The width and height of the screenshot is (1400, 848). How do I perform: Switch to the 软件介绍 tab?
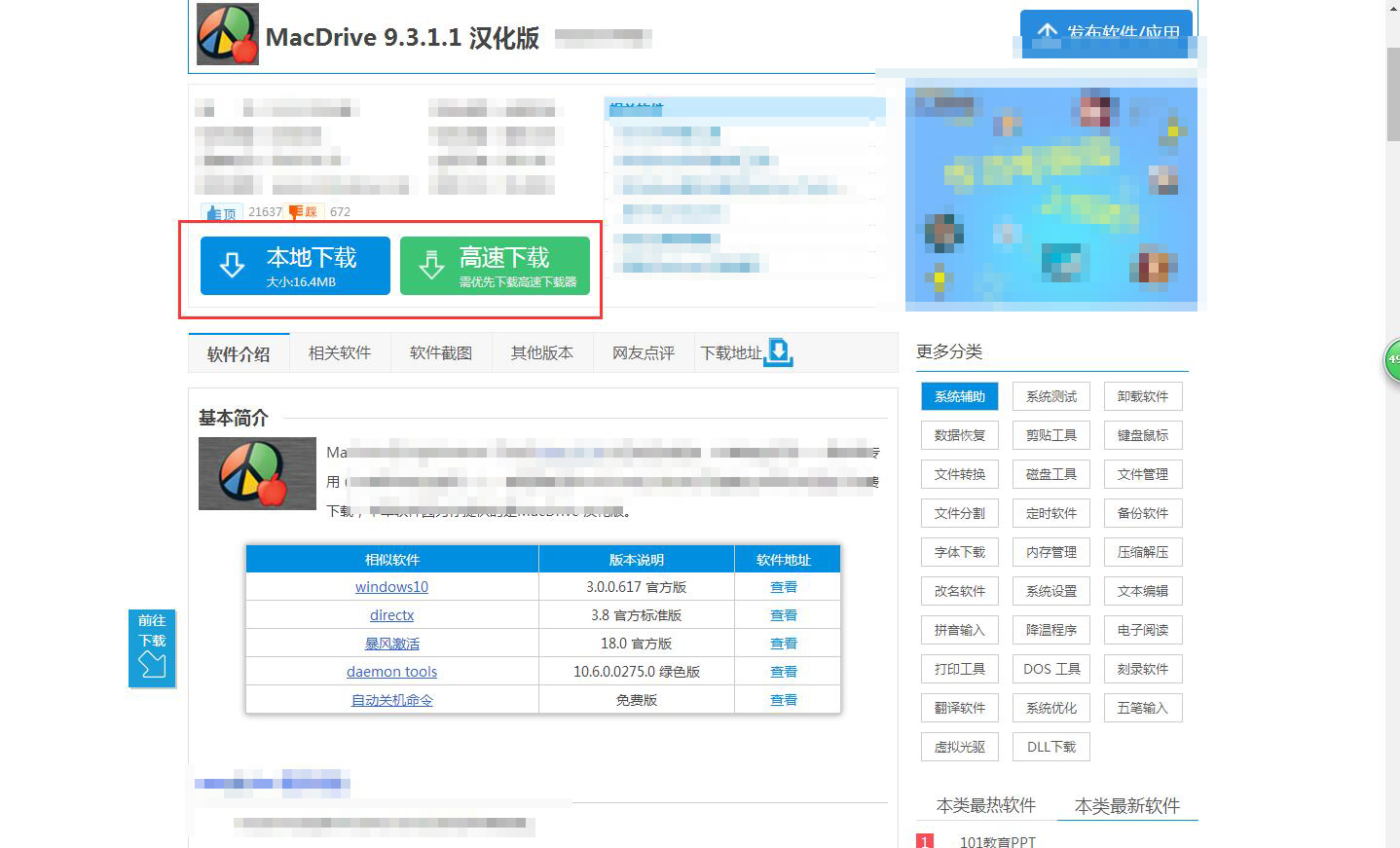pos(239,353)
